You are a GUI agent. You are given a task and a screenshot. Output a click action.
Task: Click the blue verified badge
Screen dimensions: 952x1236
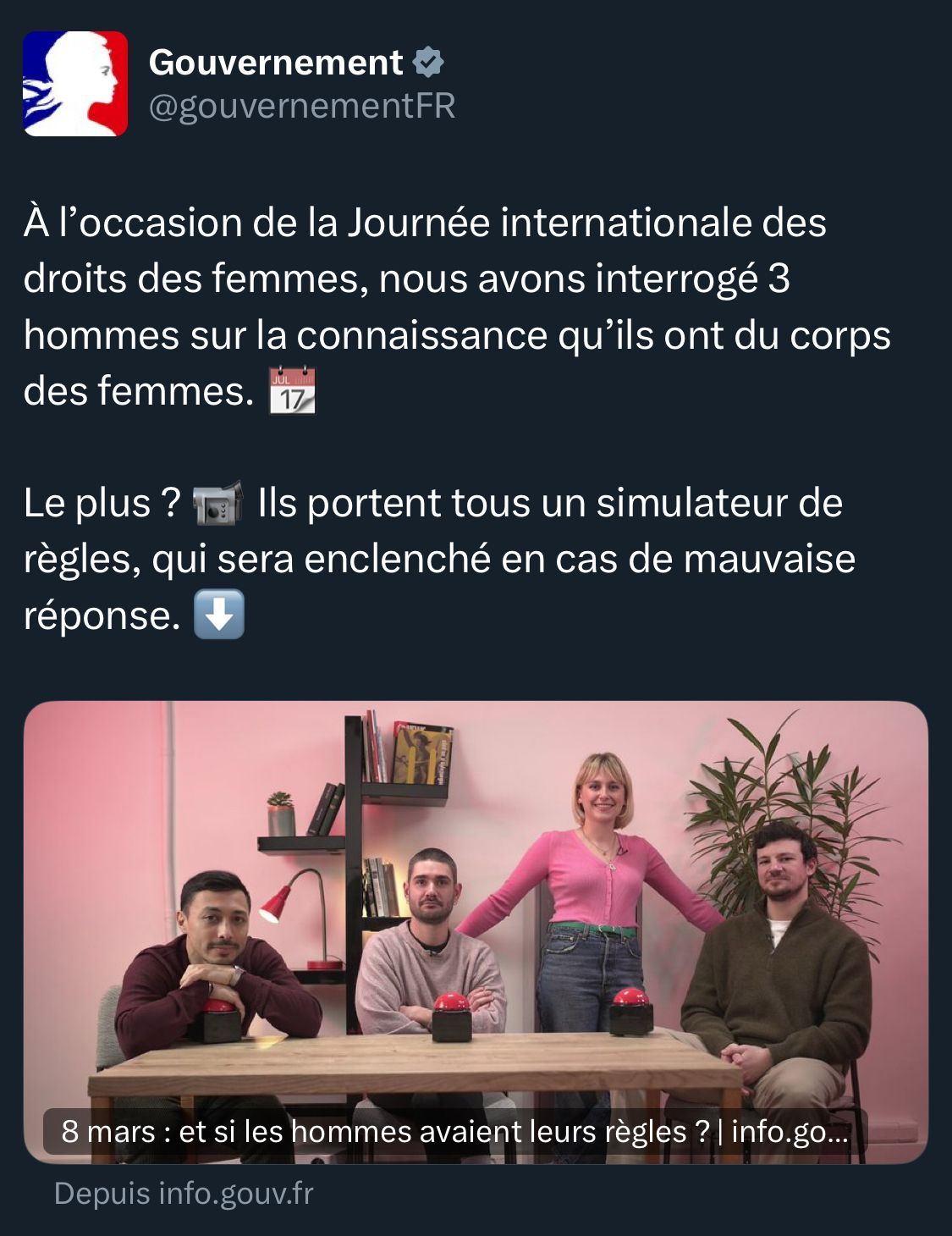click(x=428, y=62)
